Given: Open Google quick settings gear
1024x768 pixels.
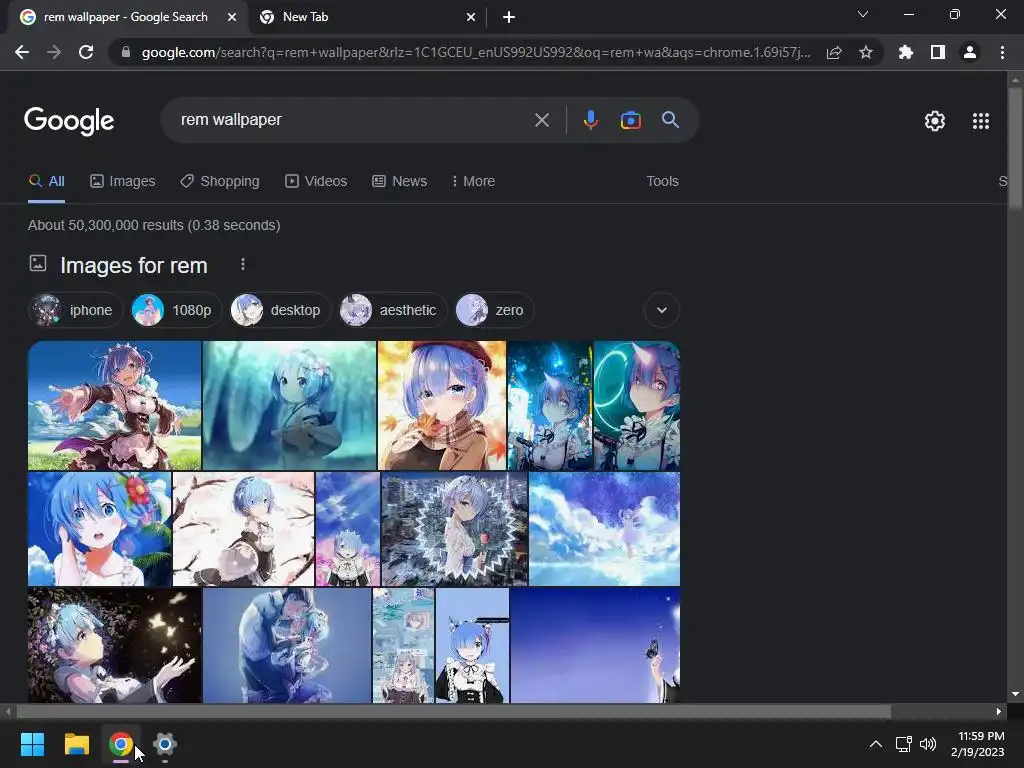Looking at the screenshot, I should click(x=935, y=121).
